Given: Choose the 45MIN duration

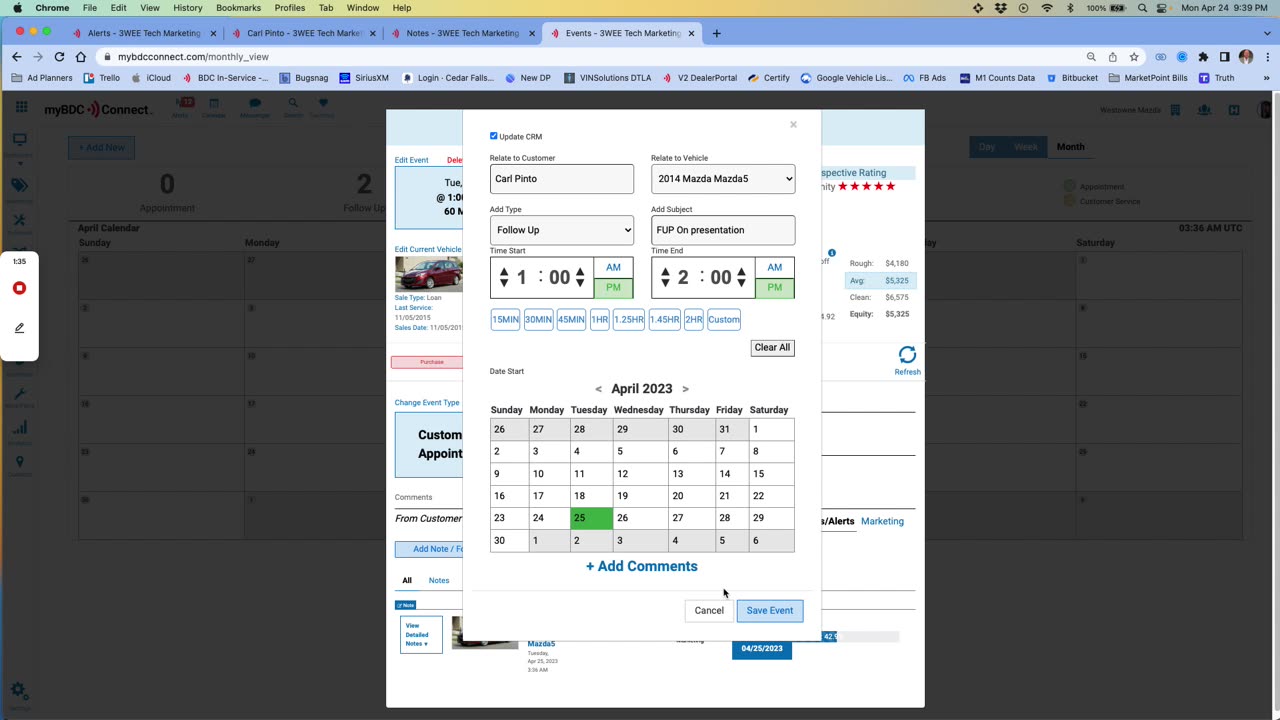Looking at the screenshot, I should click(x=571, y=320).
